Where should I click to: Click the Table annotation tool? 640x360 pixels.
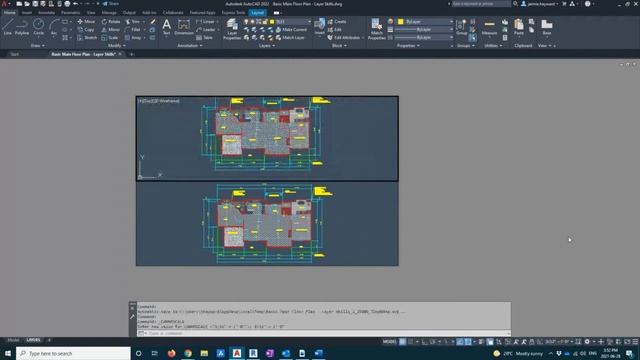204,38
